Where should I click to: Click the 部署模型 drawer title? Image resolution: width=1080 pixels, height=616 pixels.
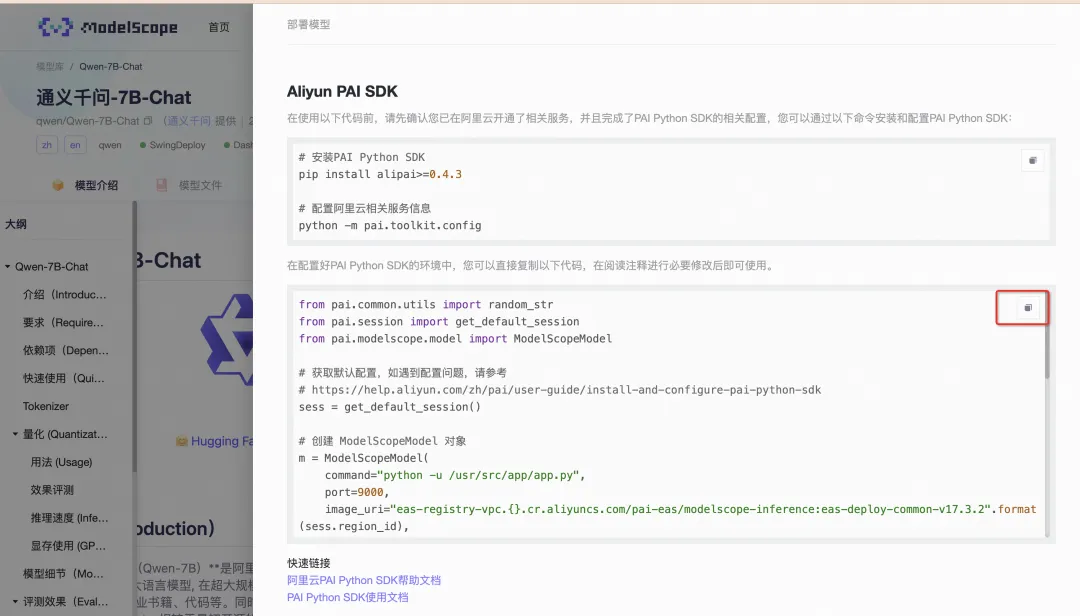tap(309, 25)
